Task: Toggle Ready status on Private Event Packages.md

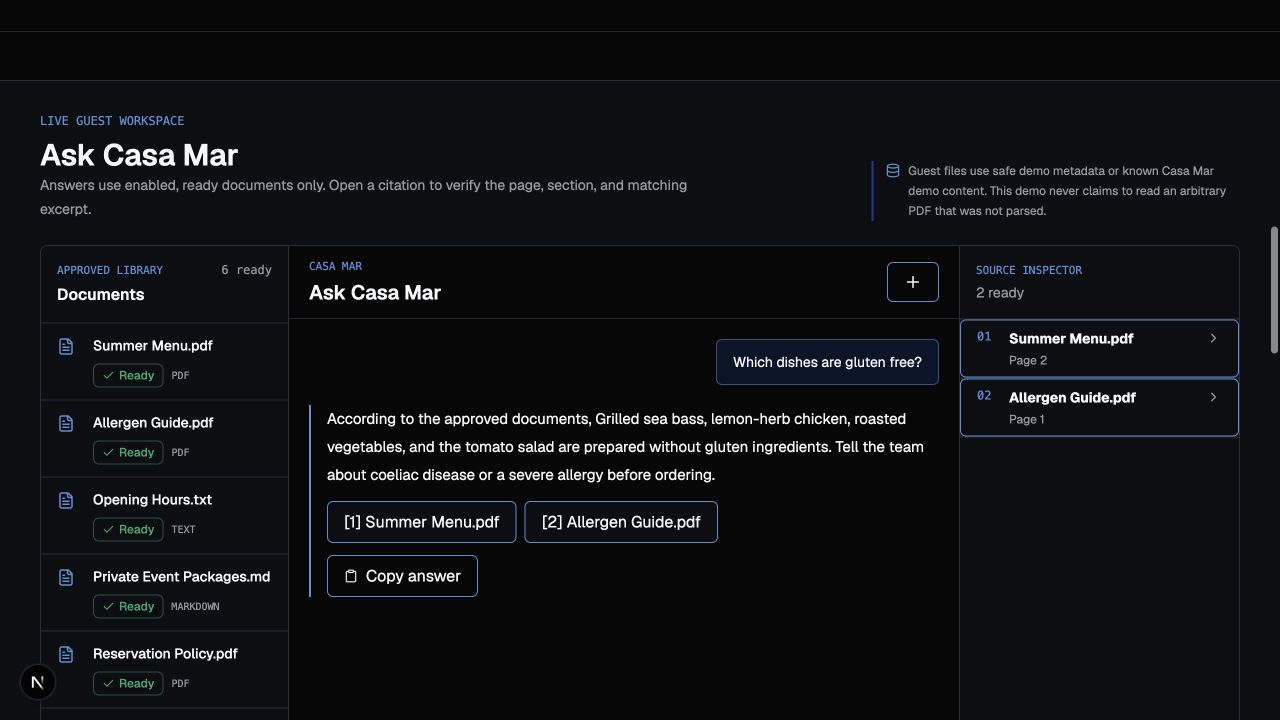Action: (128, 606)
